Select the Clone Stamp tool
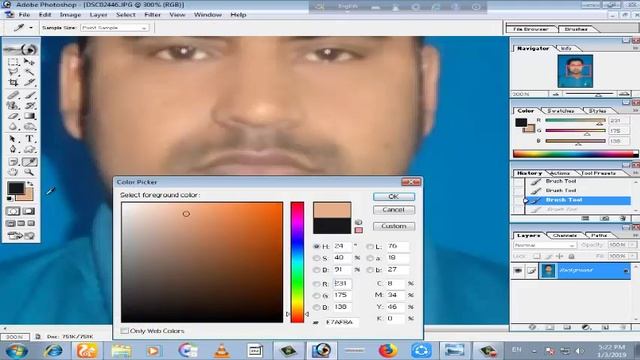 pos(13,106)
